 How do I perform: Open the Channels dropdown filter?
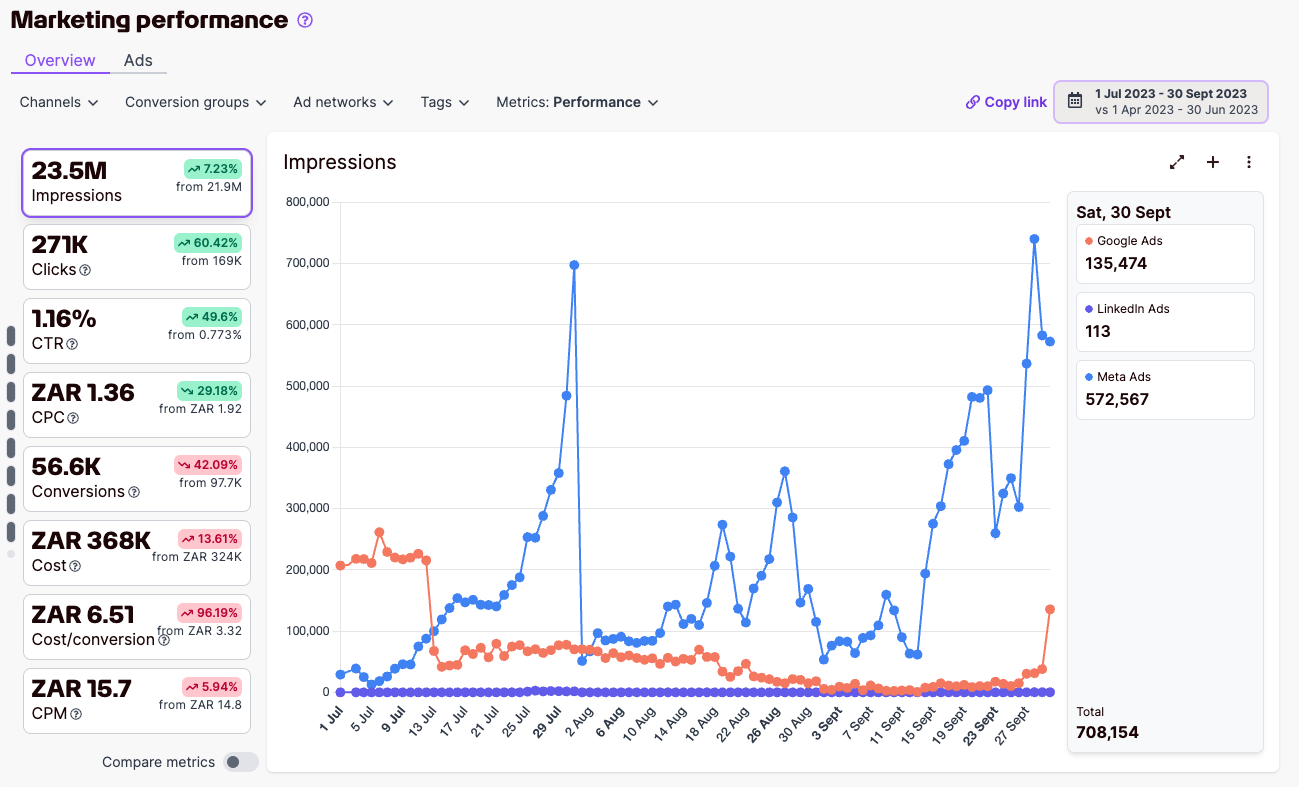tap(59, 102)
